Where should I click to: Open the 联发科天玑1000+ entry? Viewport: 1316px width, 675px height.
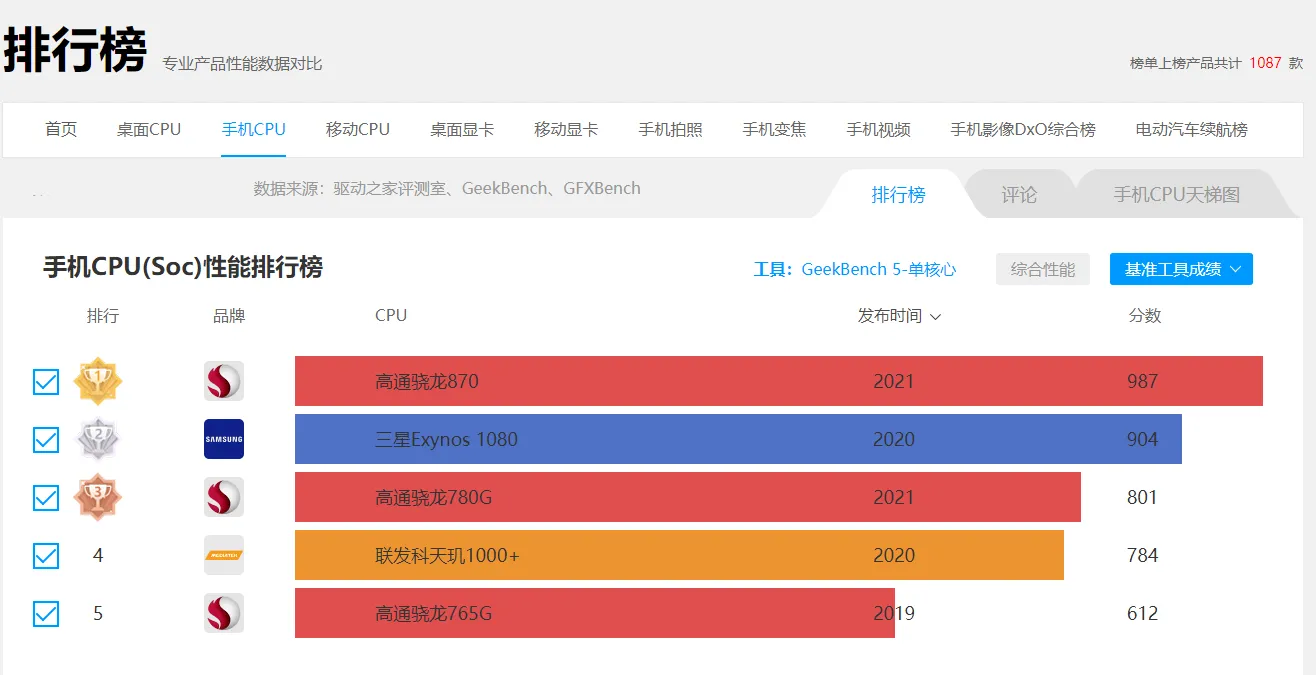pos(448,555)
